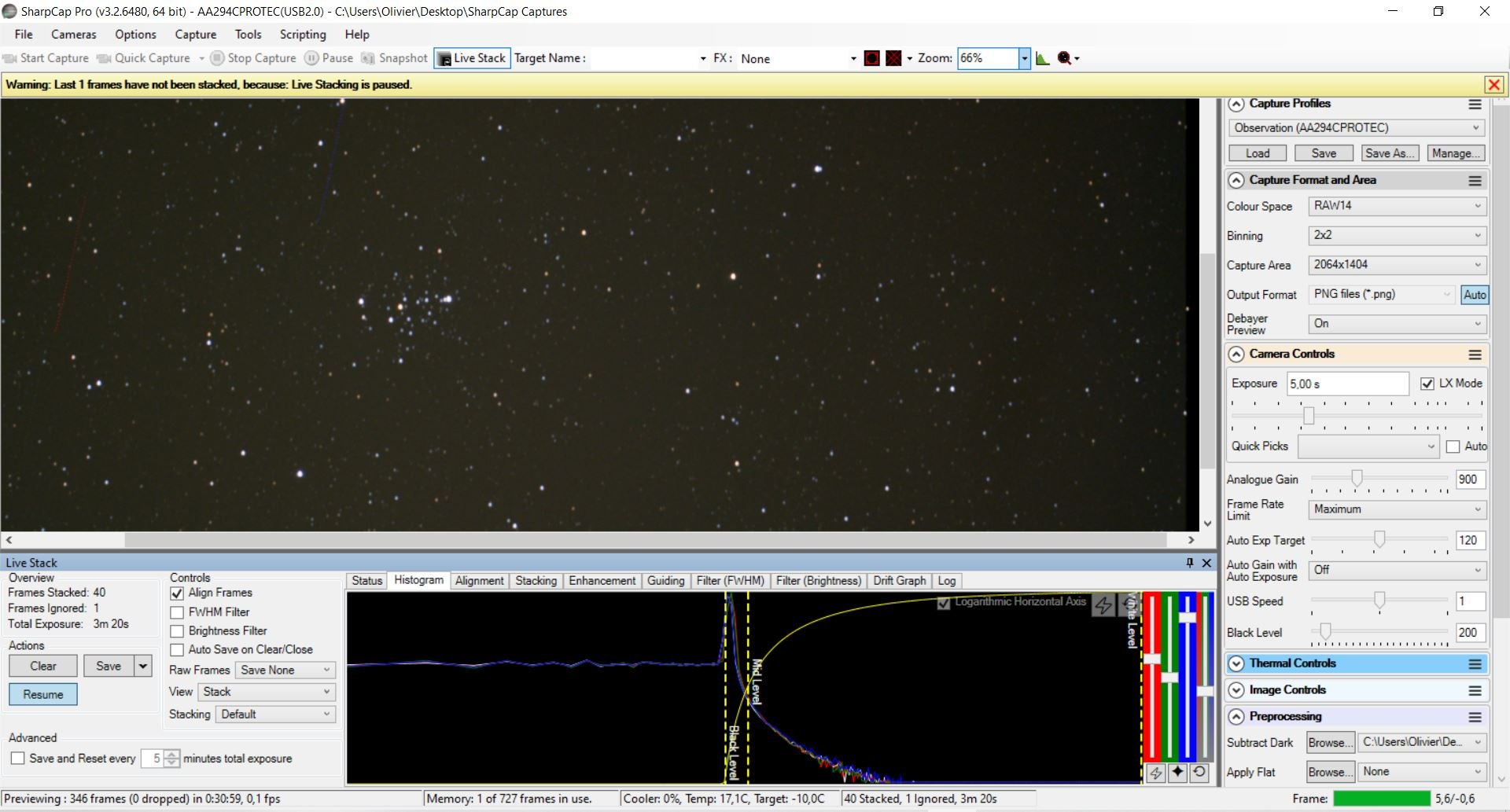The image size is (1510, 812).
Task: Enable the FWHM Filter checkbox
Action: tap(177, 612)
